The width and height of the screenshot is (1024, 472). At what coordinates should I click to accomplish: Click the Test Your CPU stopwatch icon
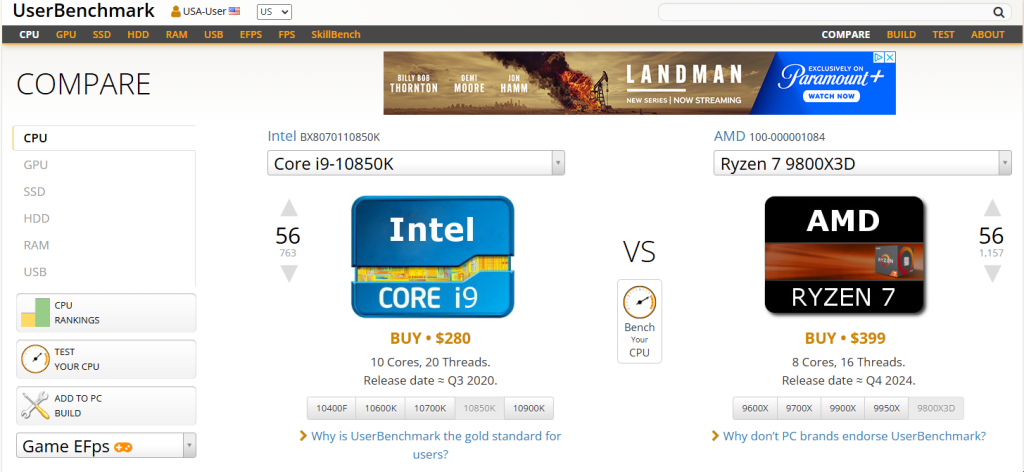tap(36, 359)
